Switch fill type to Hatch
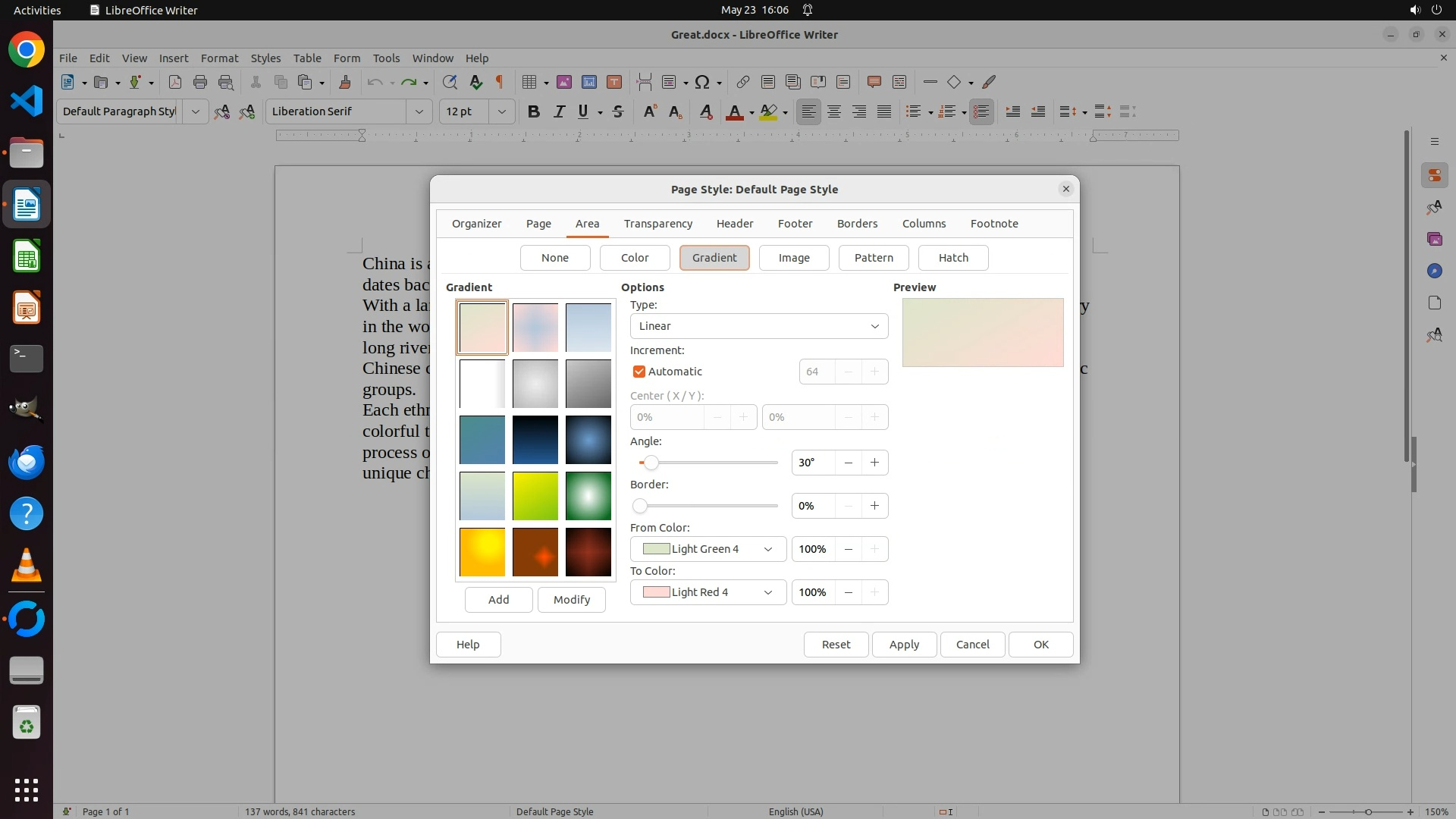The image size is (1456, 819). pyautogui.click(x=953, y=258)
